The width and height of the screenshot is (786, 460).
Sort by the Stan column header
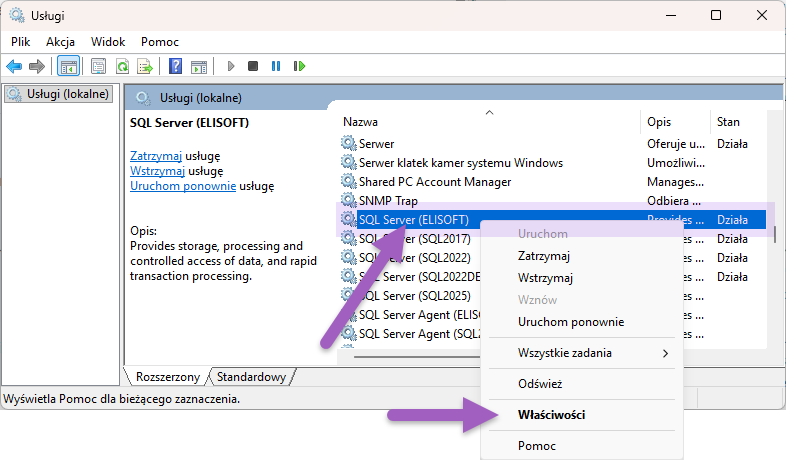click(738, 122)
